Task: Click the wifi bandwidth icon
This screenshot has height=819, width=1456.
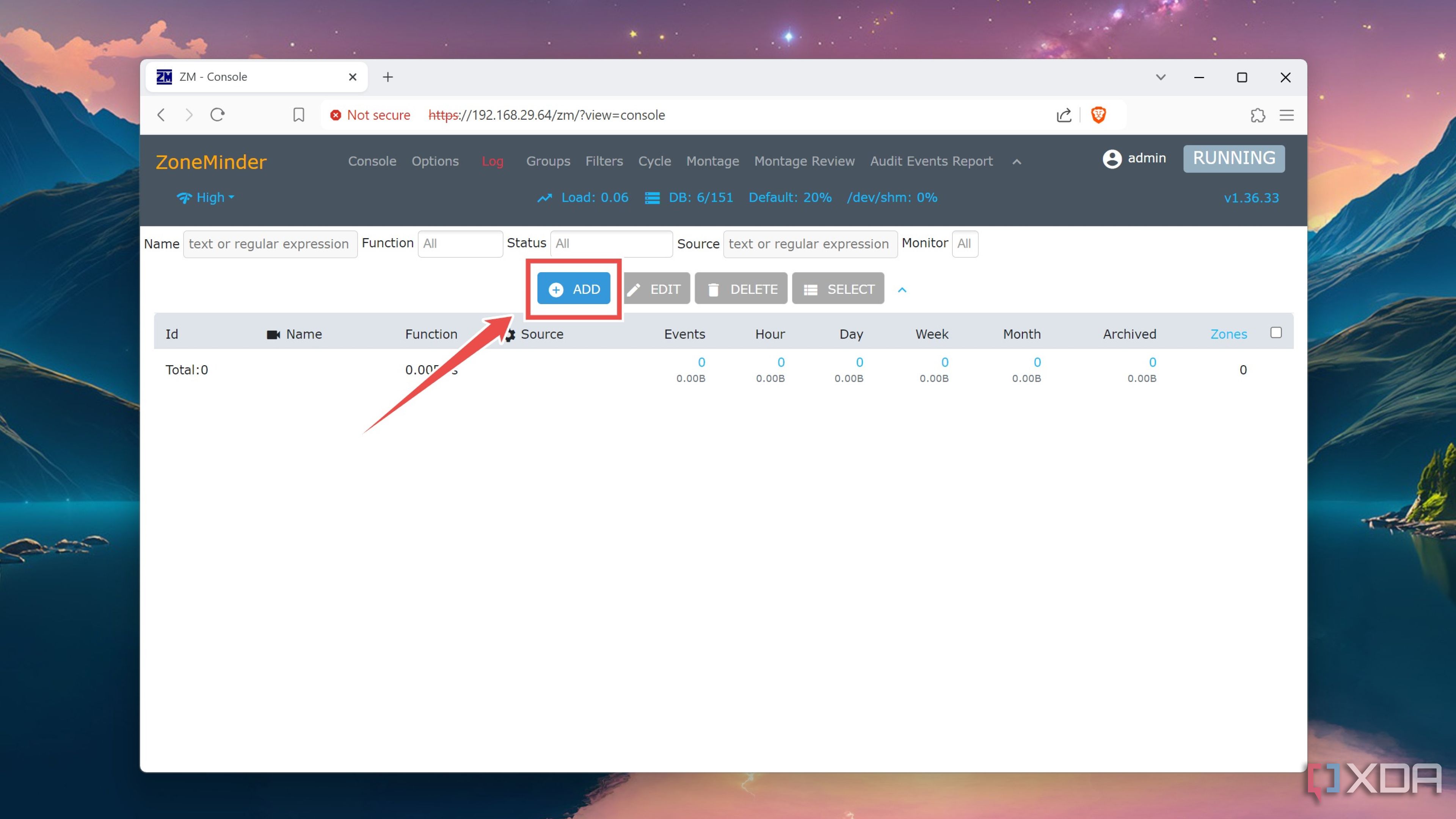Action: pyautogui.click(x=184, y=198)
